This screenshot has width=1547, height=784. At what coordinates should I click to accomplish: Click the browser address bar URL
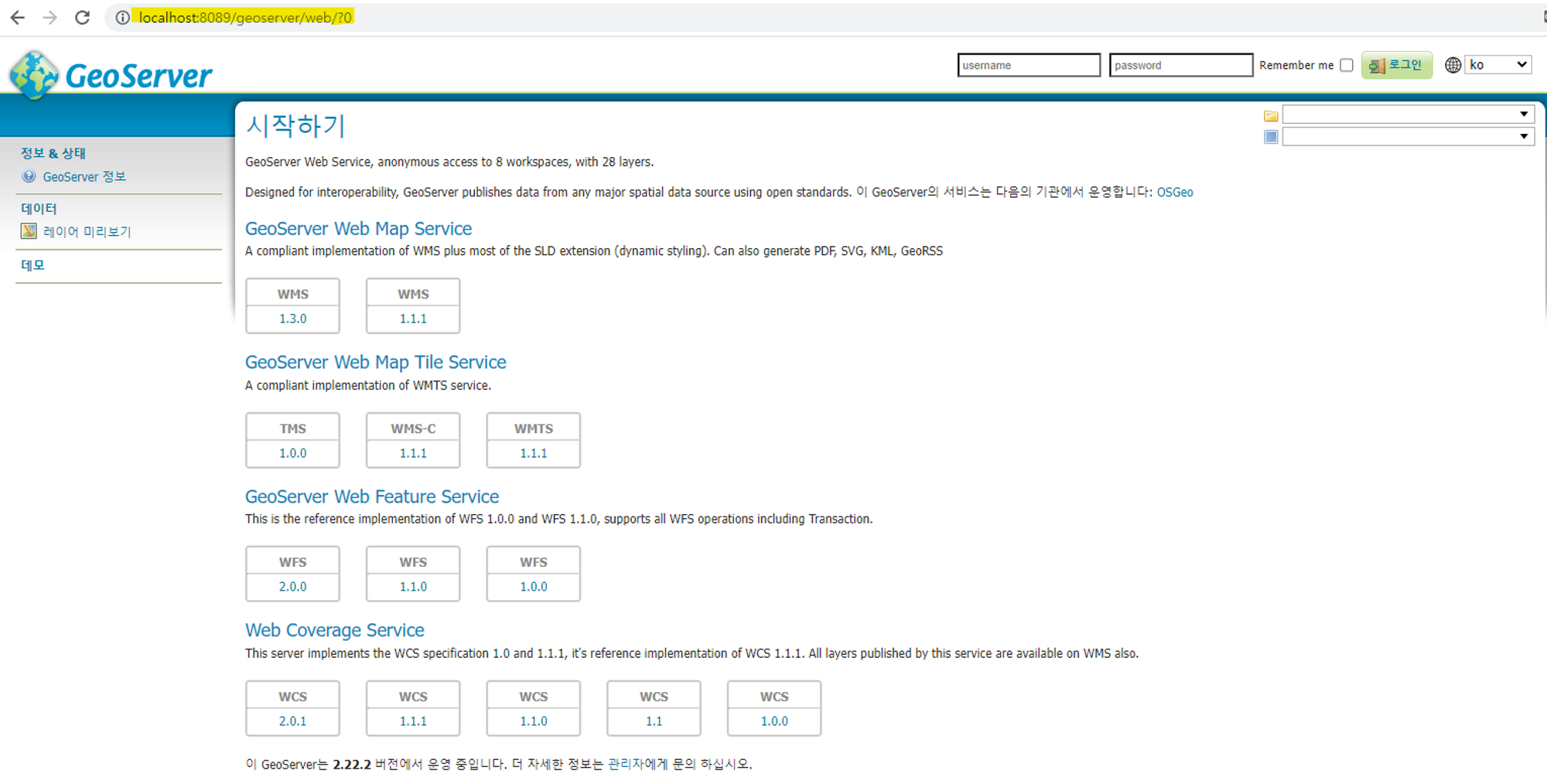[x=244, y=17]
